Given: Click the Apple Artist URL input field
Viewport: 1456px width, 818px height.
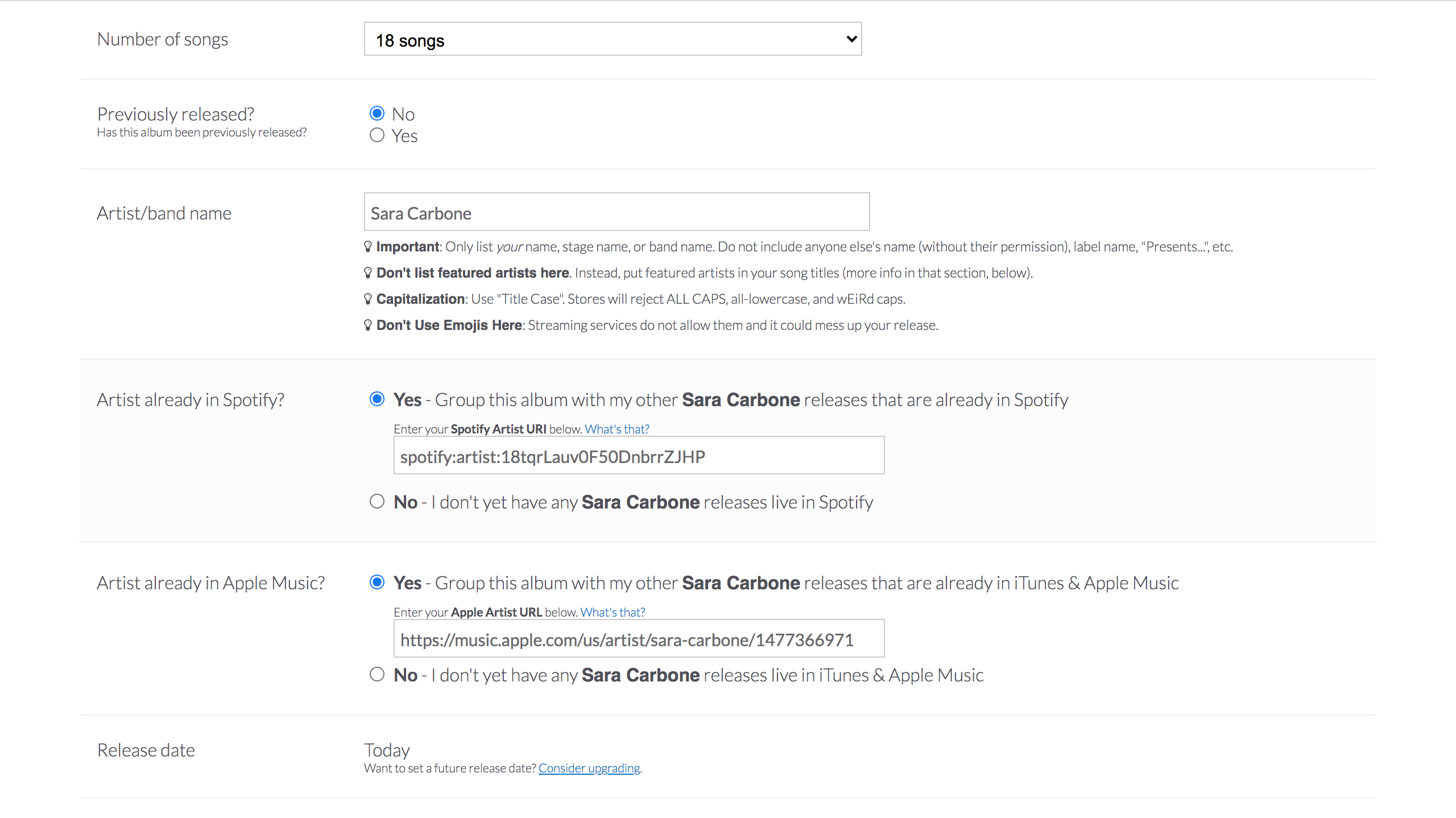Looking at the screenshot, I should pos(639,638).
